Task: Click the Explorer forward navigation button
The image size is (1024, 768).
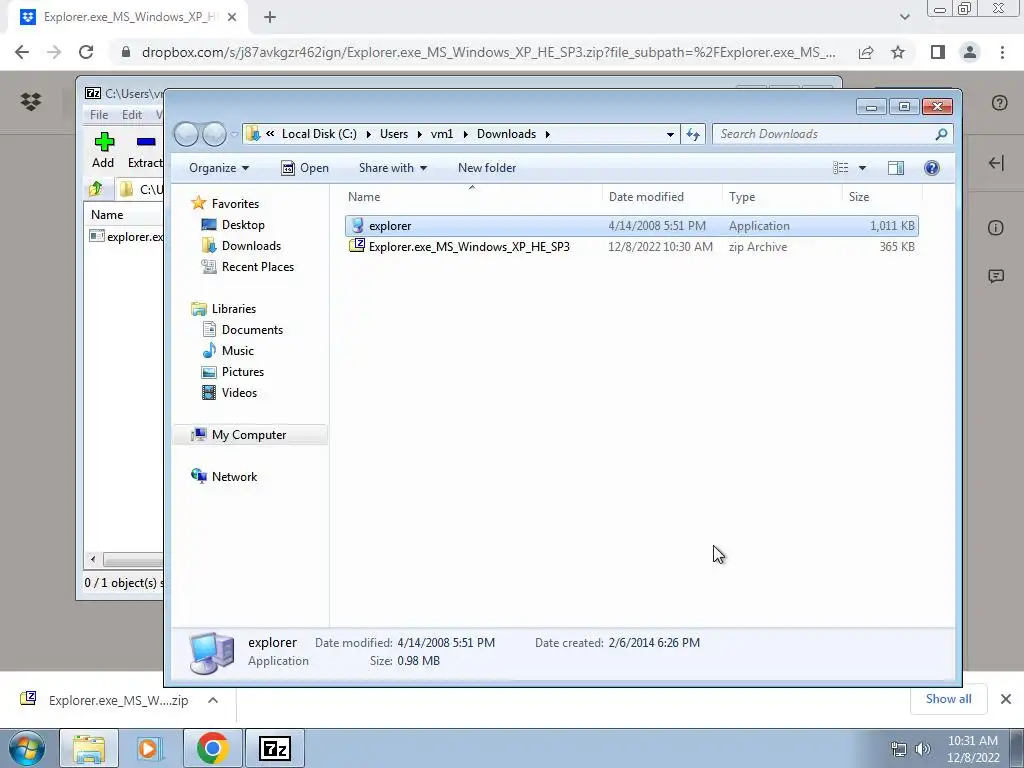Action: pos(214,135)
